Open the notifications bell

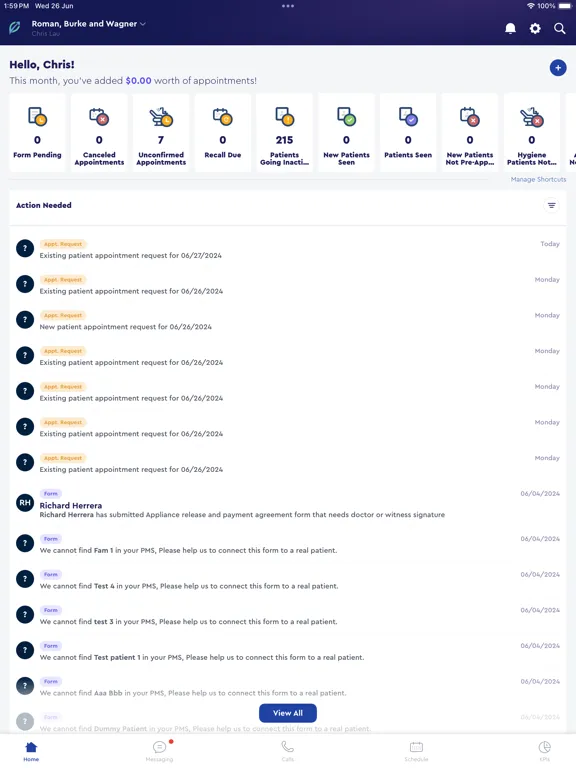[x=510, y=28]
